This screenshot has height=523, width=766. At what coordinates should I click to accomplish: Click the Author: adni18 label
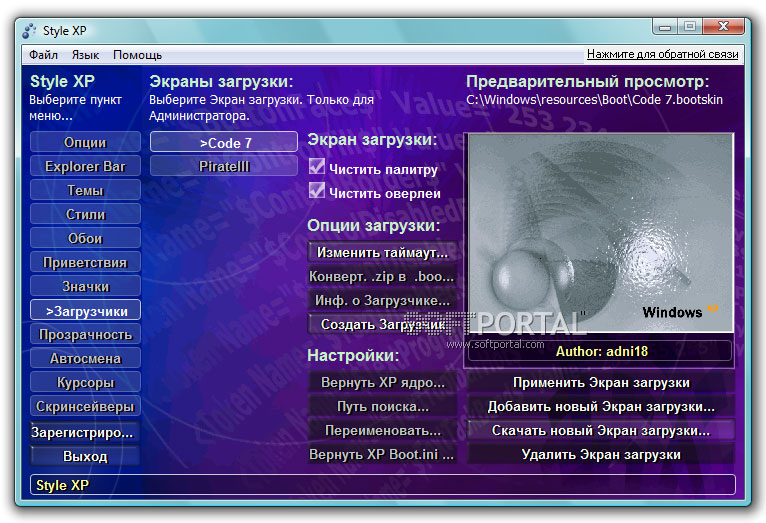click(x=601, y=351)
